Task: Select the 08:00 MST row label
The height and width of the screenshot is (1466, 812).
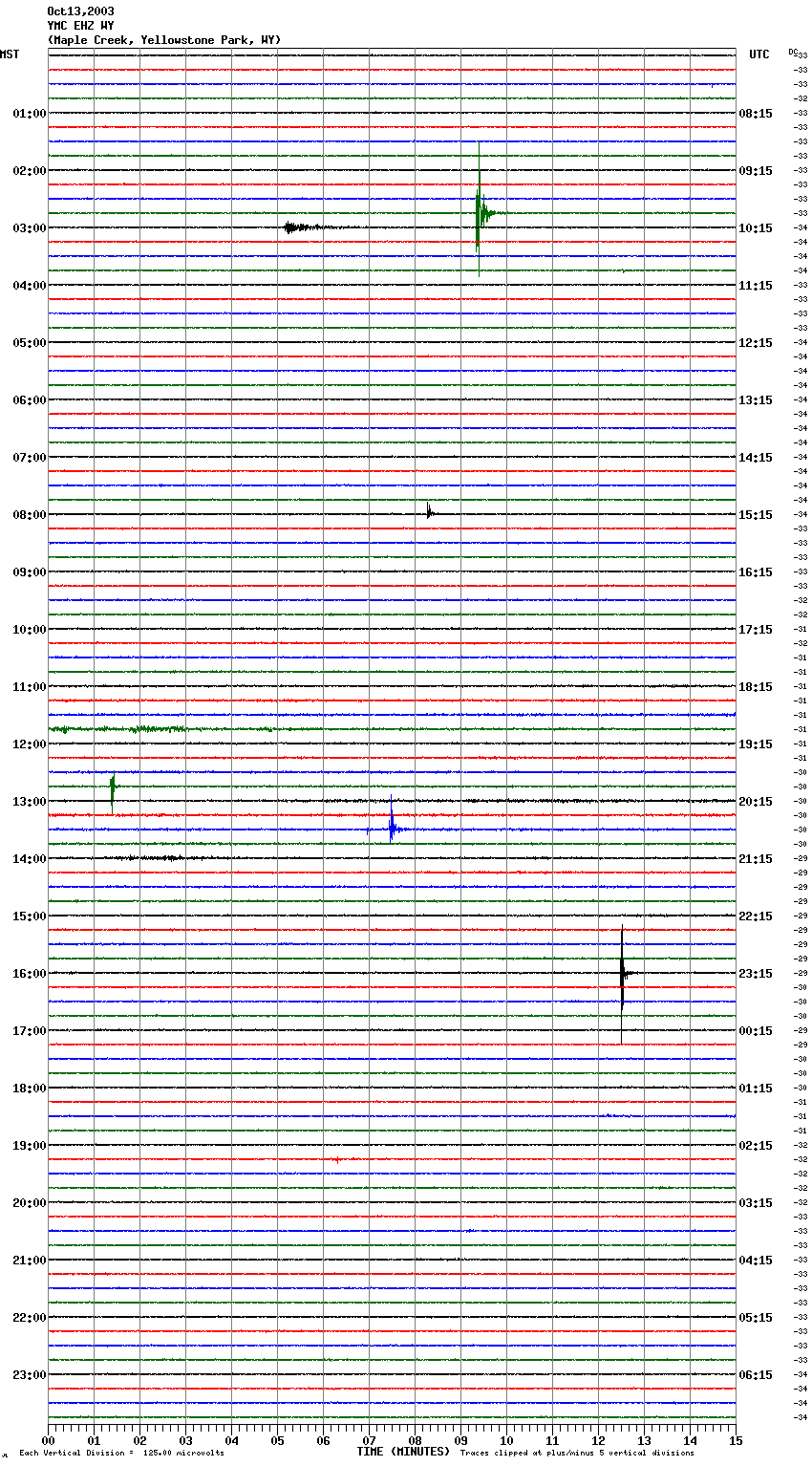Action: pos(30,515)
